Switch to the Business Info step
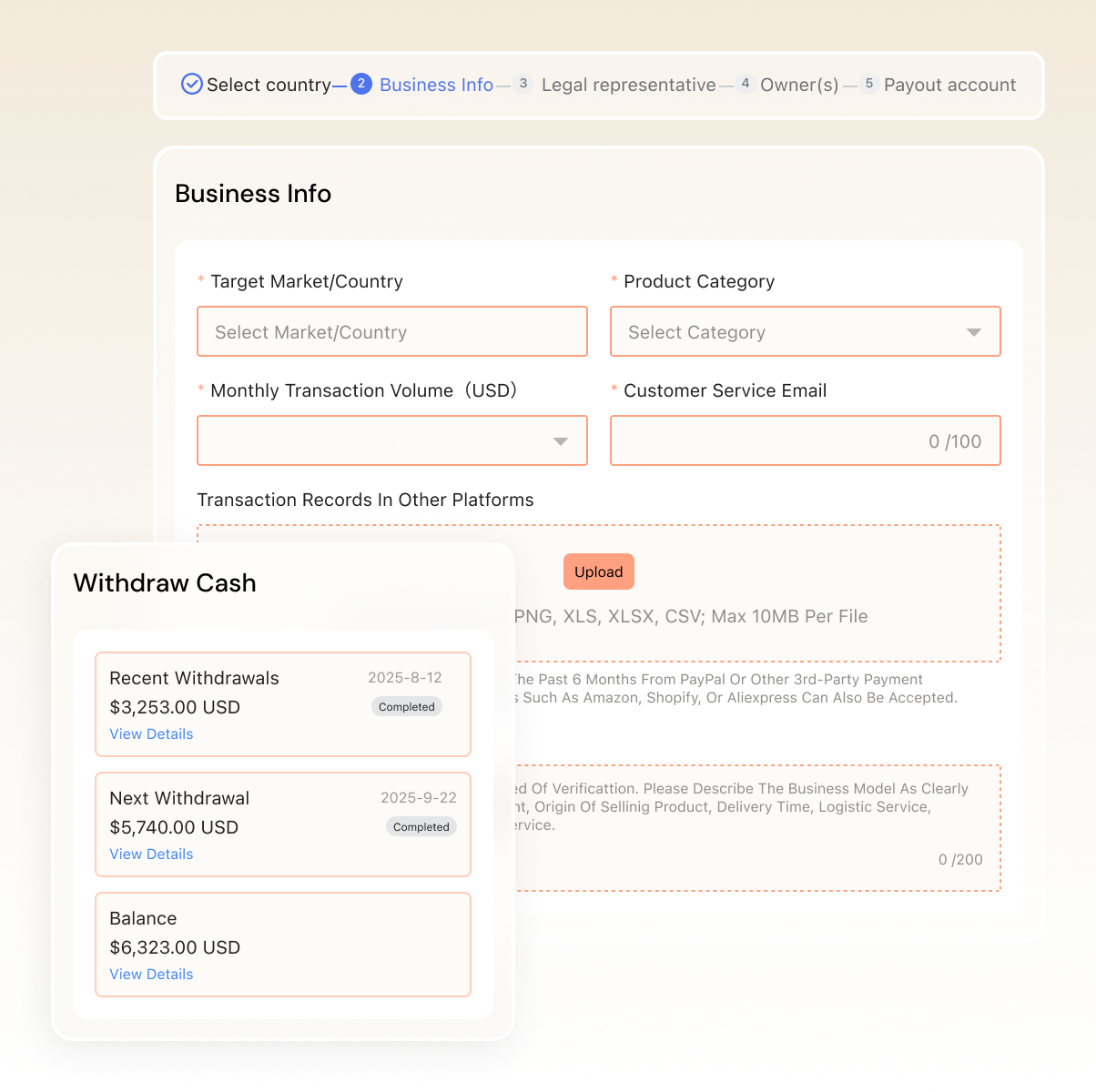 point(436,84)
